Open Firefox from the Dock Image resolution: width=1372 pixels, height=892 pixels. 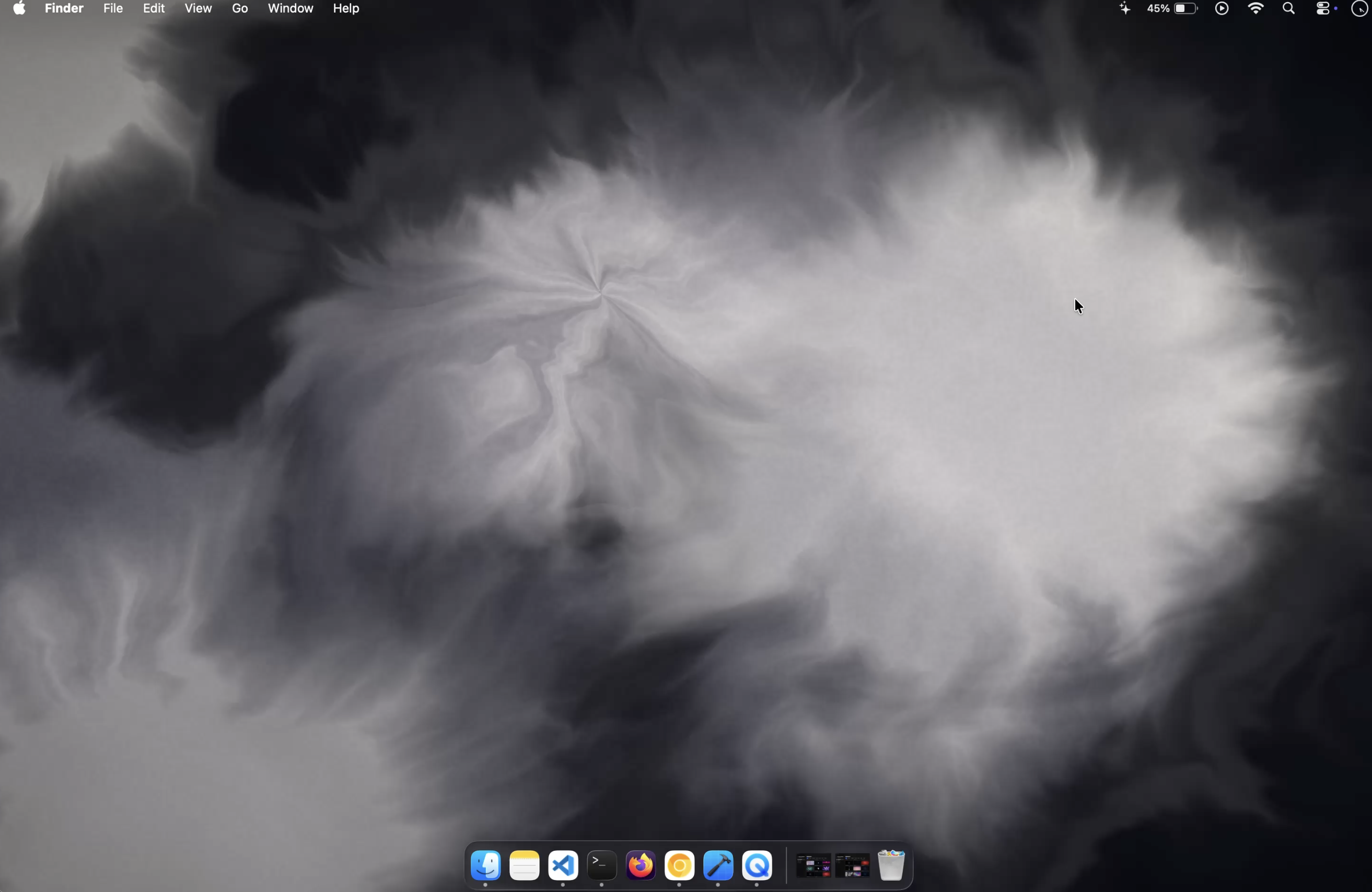point(641,866)
